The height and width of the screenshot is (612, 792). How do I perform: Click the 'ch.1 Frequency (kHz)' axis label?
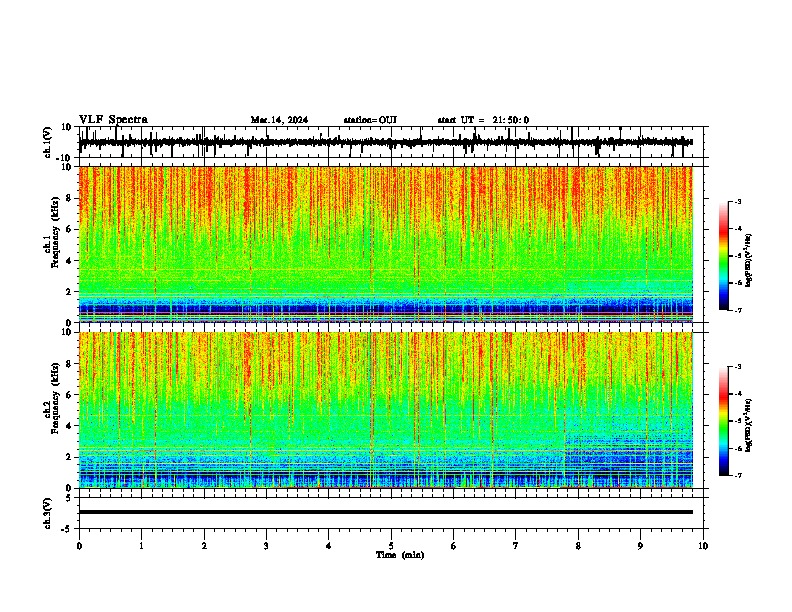point(52,232)
